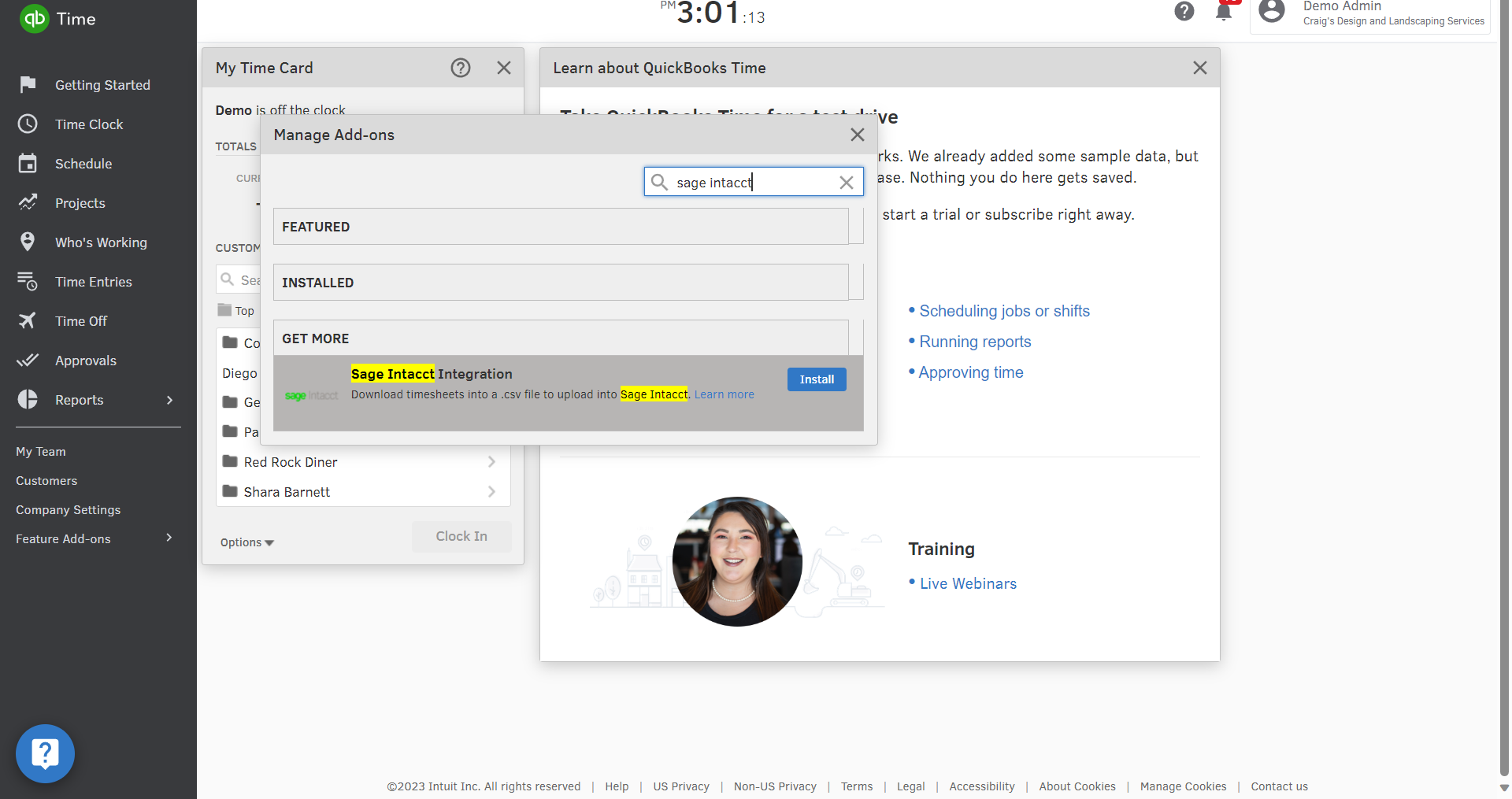The height and width of the screenshot is (799, 1512).
Task: Open US Privacy footer link
Action: pyautogui.click(x=681, y=786)
